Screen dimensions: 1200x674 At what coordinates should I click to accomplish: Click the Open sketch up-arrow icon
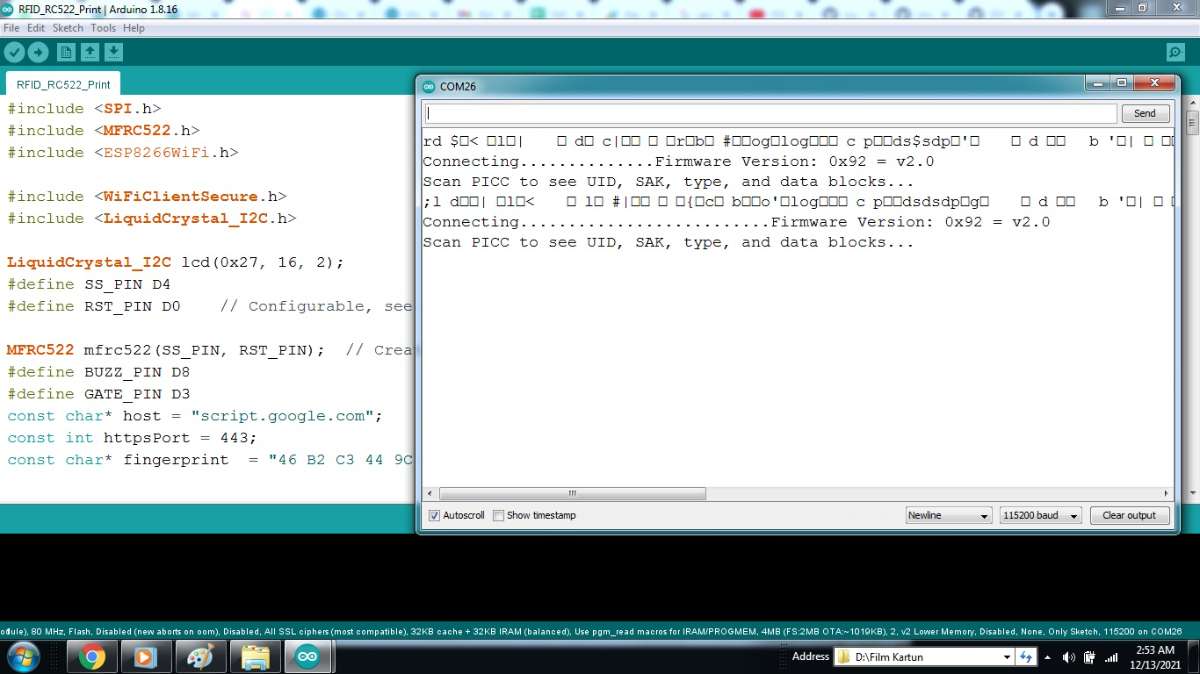coord(90,52)
